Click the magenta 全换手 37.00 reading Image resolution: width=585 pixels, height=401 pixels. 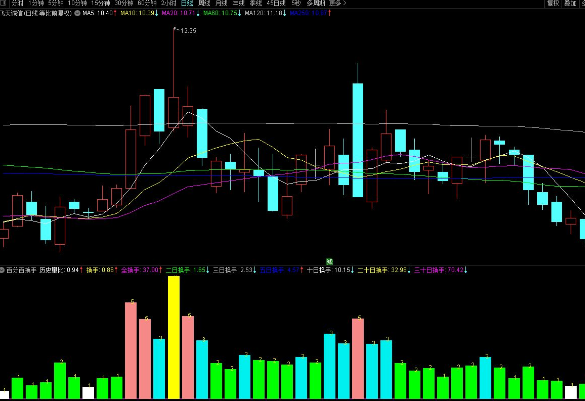point(141,270)
